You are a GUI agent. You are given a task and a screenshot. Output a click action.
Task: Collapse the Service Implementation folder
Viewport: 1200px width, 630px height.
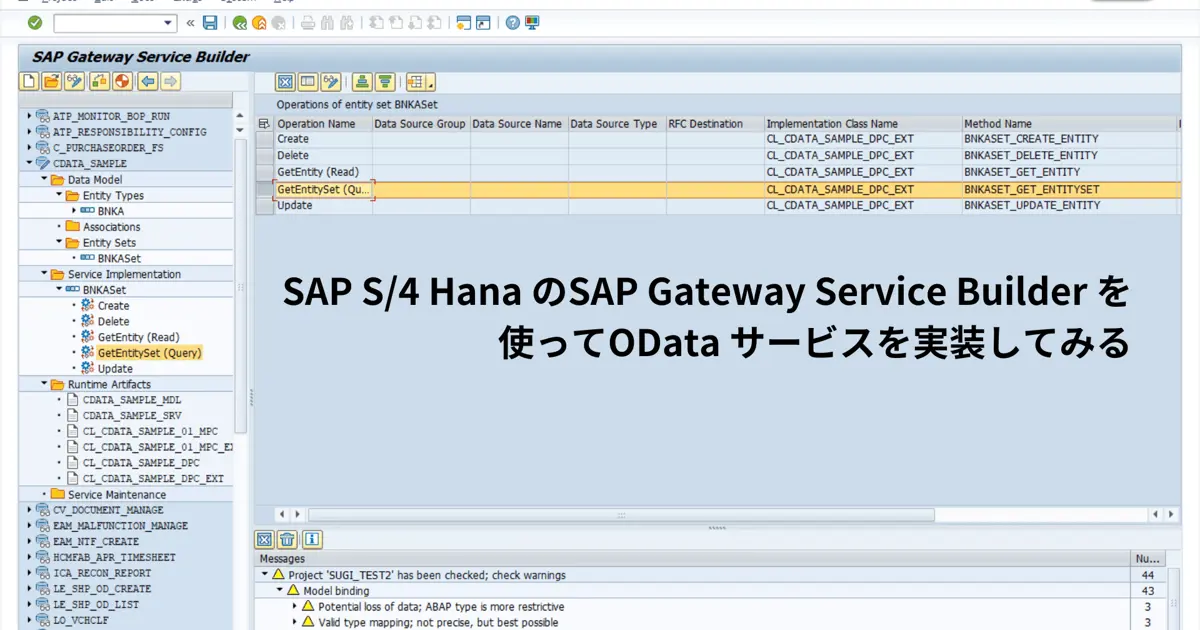coord(45,274)
